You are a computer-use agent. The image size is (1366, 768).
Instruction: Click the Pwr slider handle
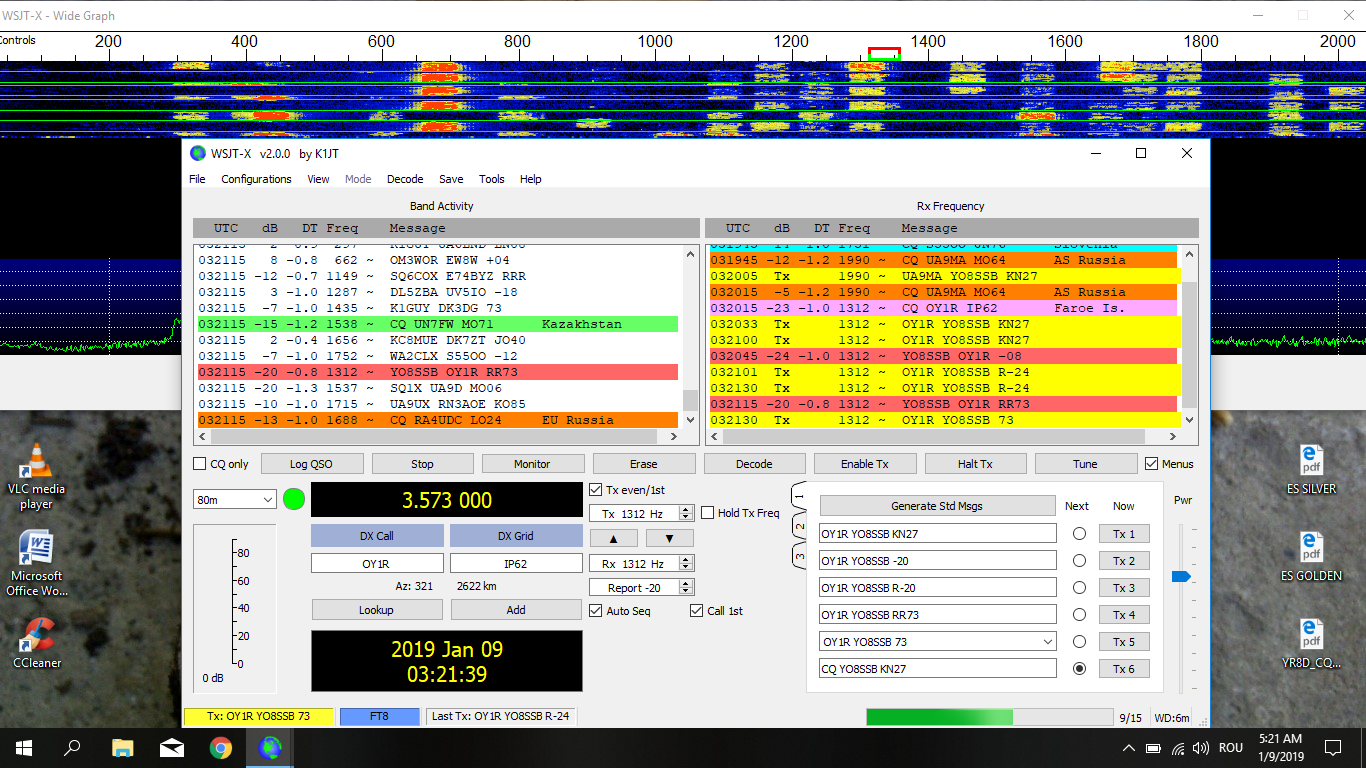(1181, 577)
